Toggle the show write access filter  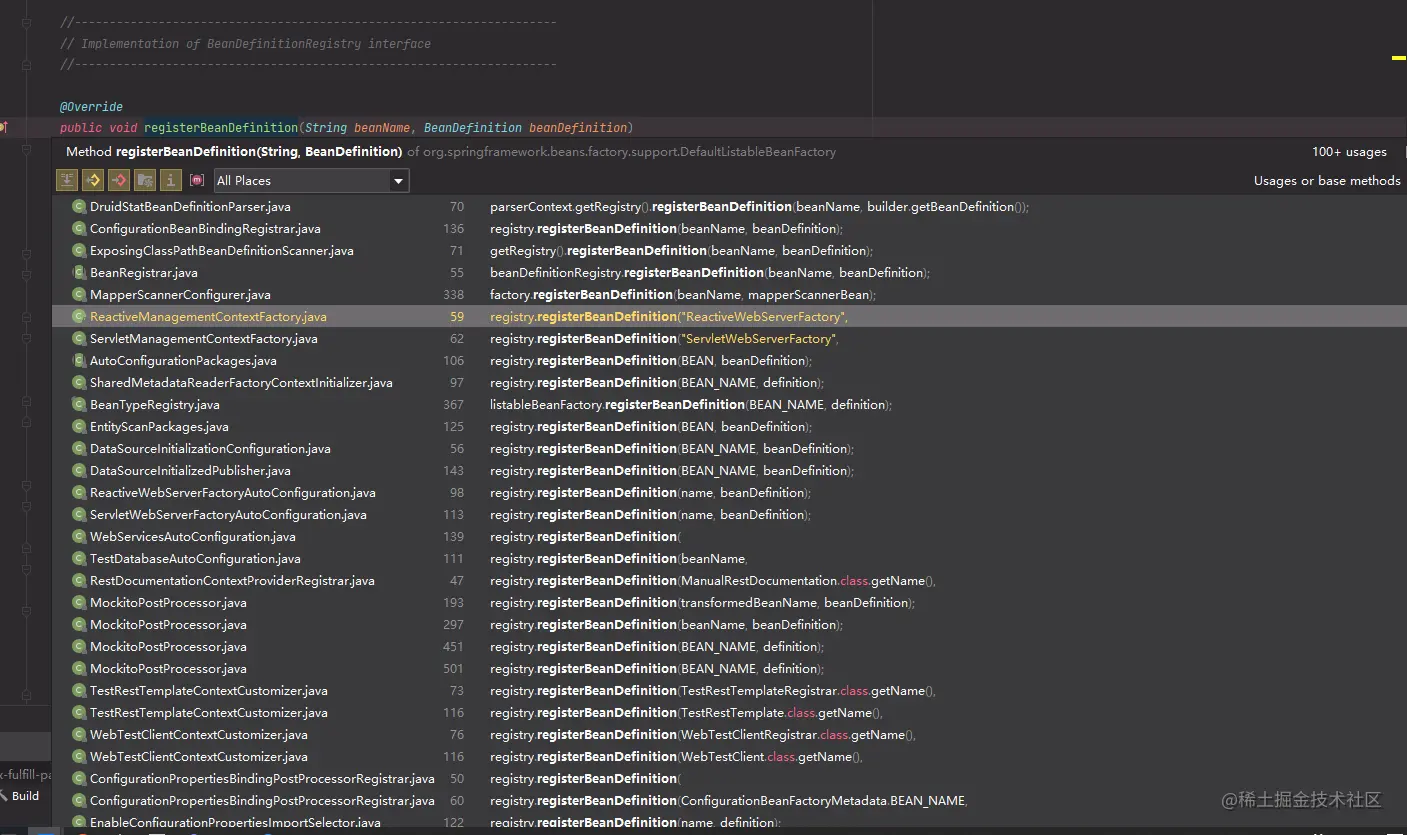119,180
